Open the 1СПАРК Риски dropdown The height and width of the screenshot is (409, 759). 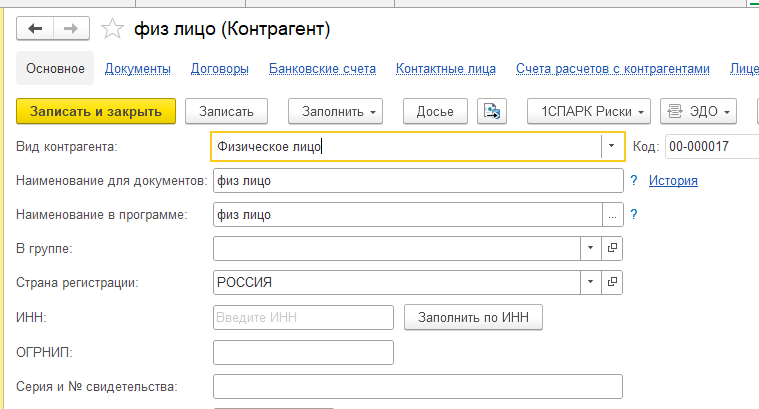(589, 111)
